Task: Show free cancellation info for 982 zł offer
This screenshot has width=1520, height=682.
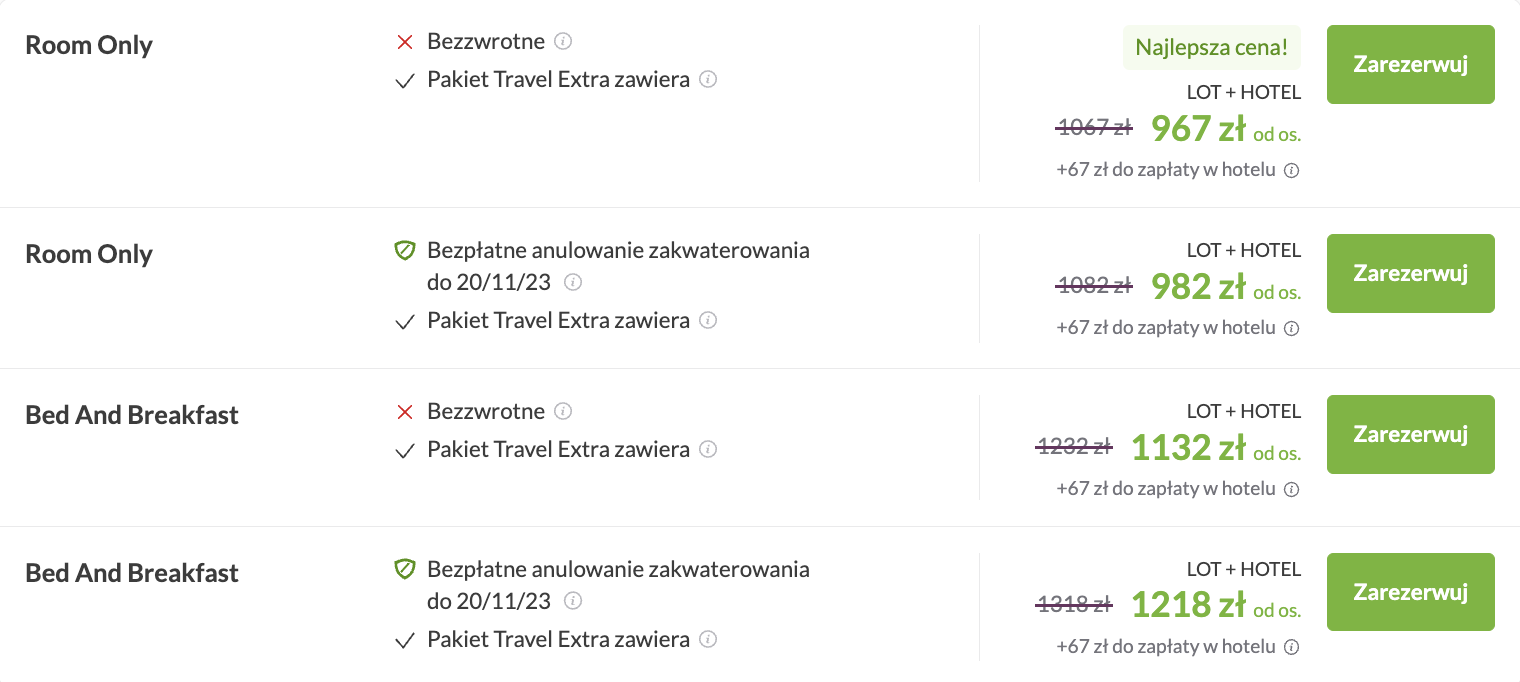Action: click(x=573, y=282)
